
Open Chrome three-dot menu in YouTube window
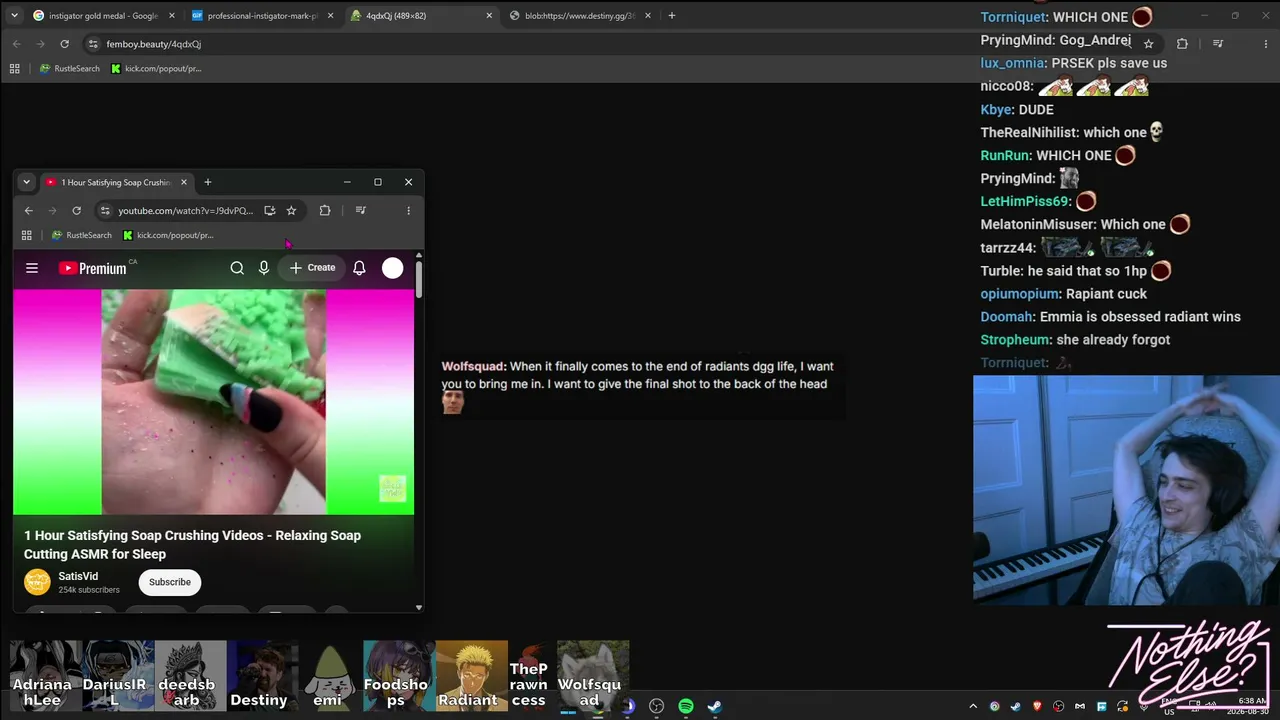click(408, 210)
